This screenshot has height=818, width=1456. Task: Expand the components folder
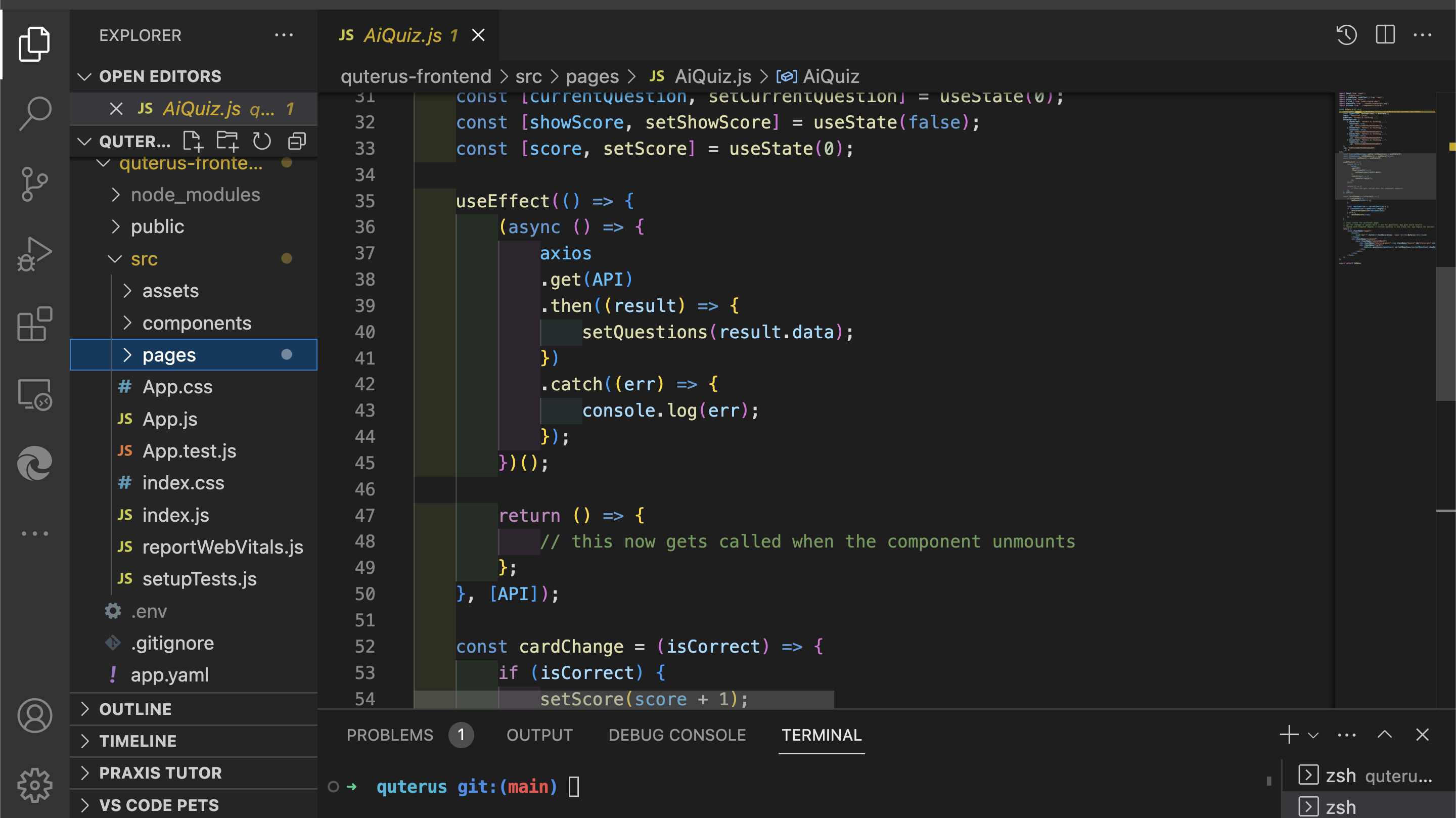(196, 323)
